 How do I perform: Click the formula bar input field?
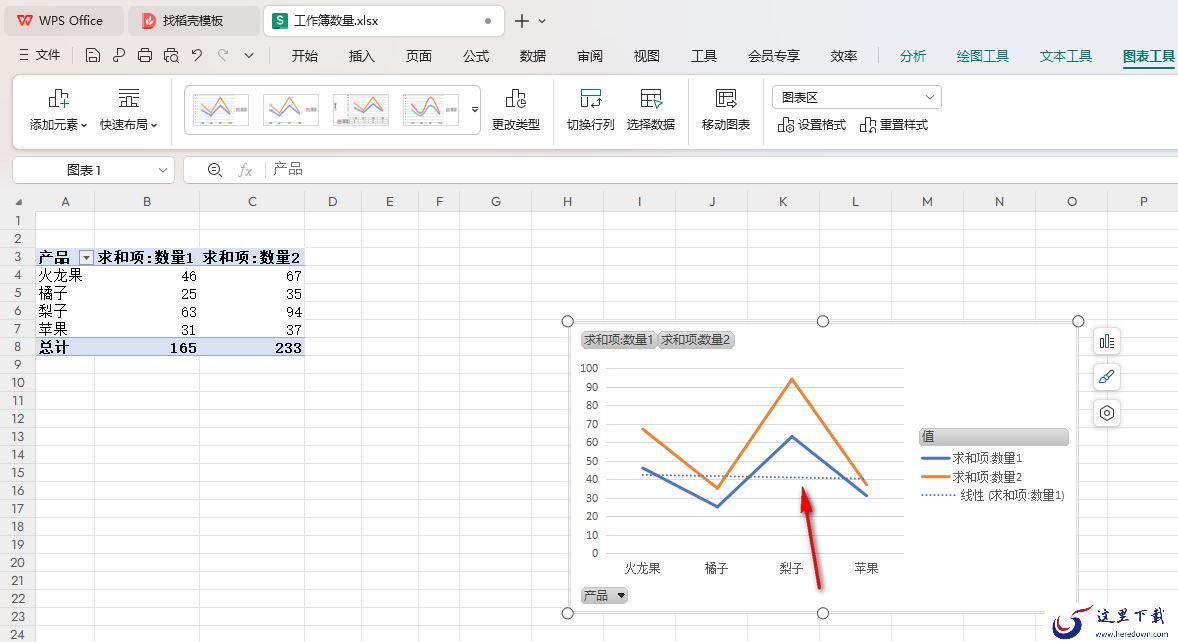(x=721, y=170)
